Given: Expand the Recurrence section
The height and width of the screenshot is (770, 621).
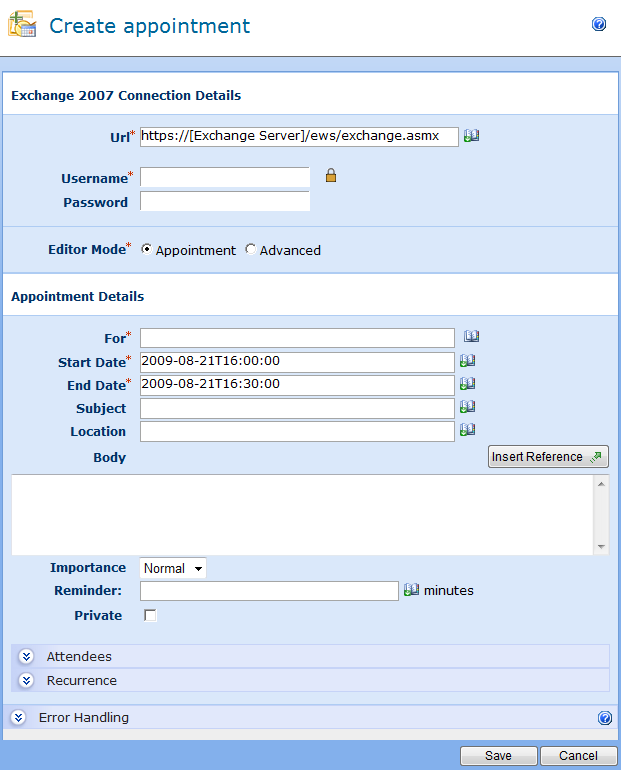Looking at the screenshot, I should coord(27,681).
